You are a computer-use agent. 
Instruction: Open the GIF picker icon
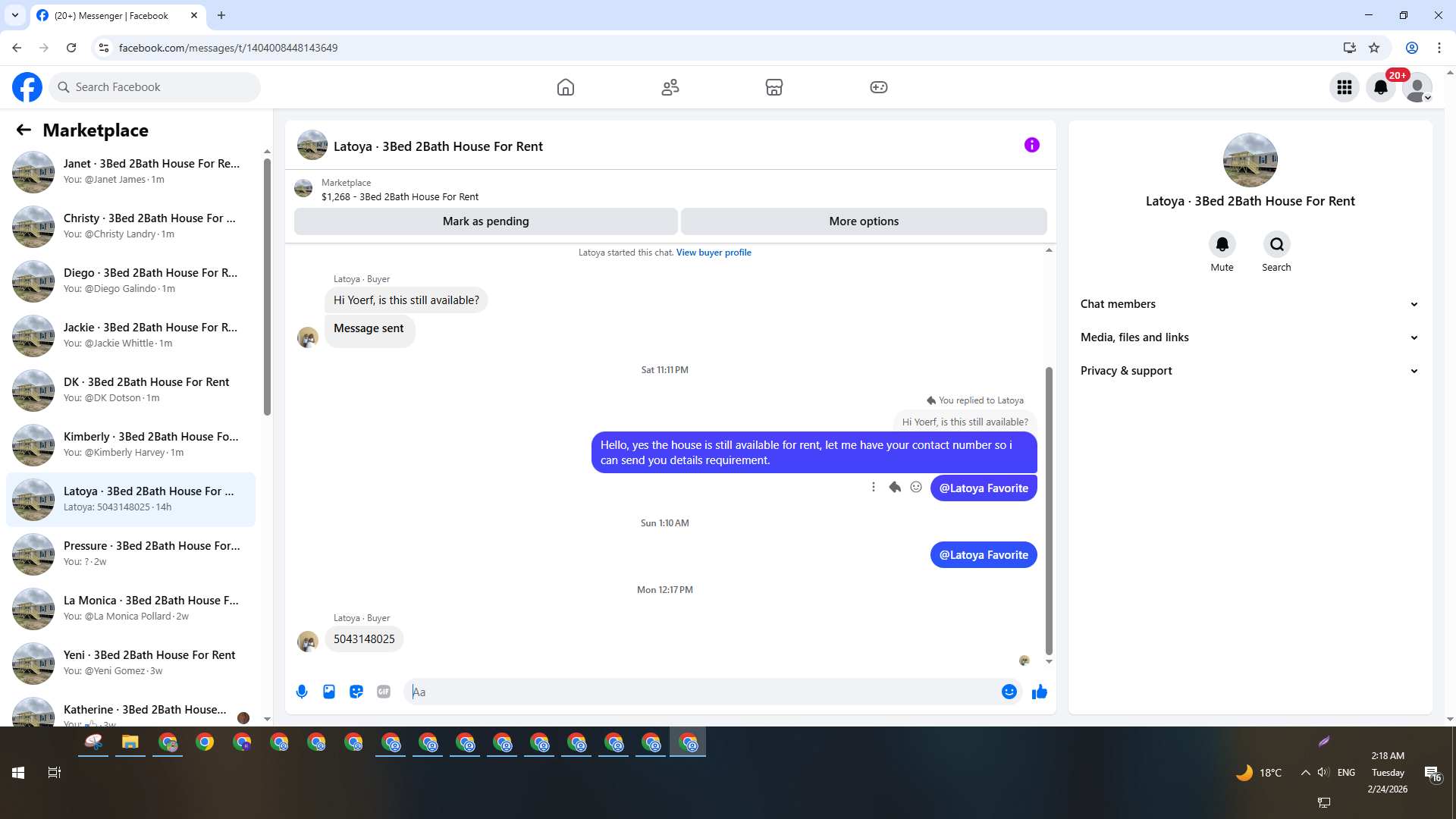click(x=384, y=692)
